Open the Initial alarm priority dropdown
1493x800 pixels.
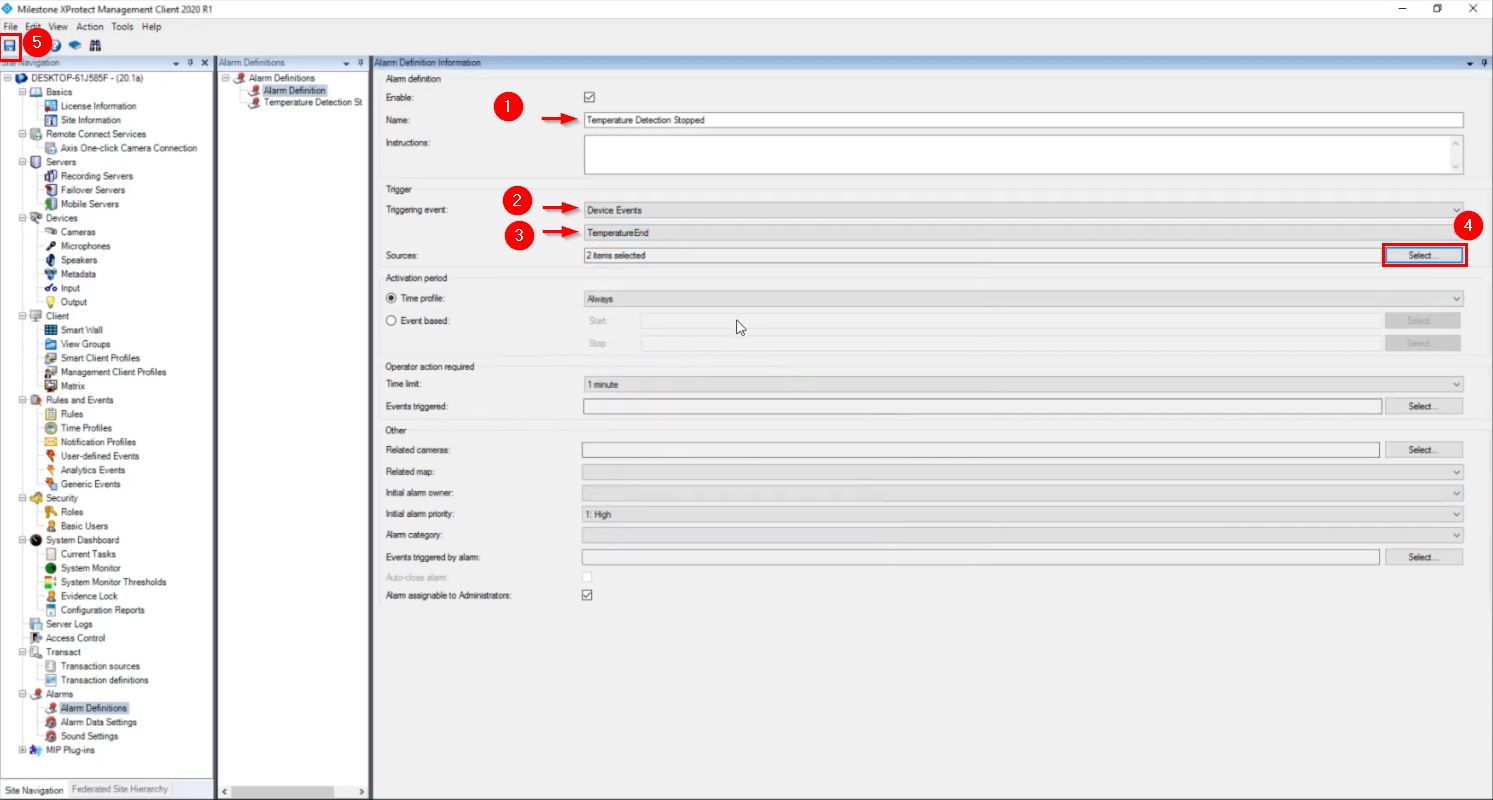pyautogui.click(x=1022, y=515)
